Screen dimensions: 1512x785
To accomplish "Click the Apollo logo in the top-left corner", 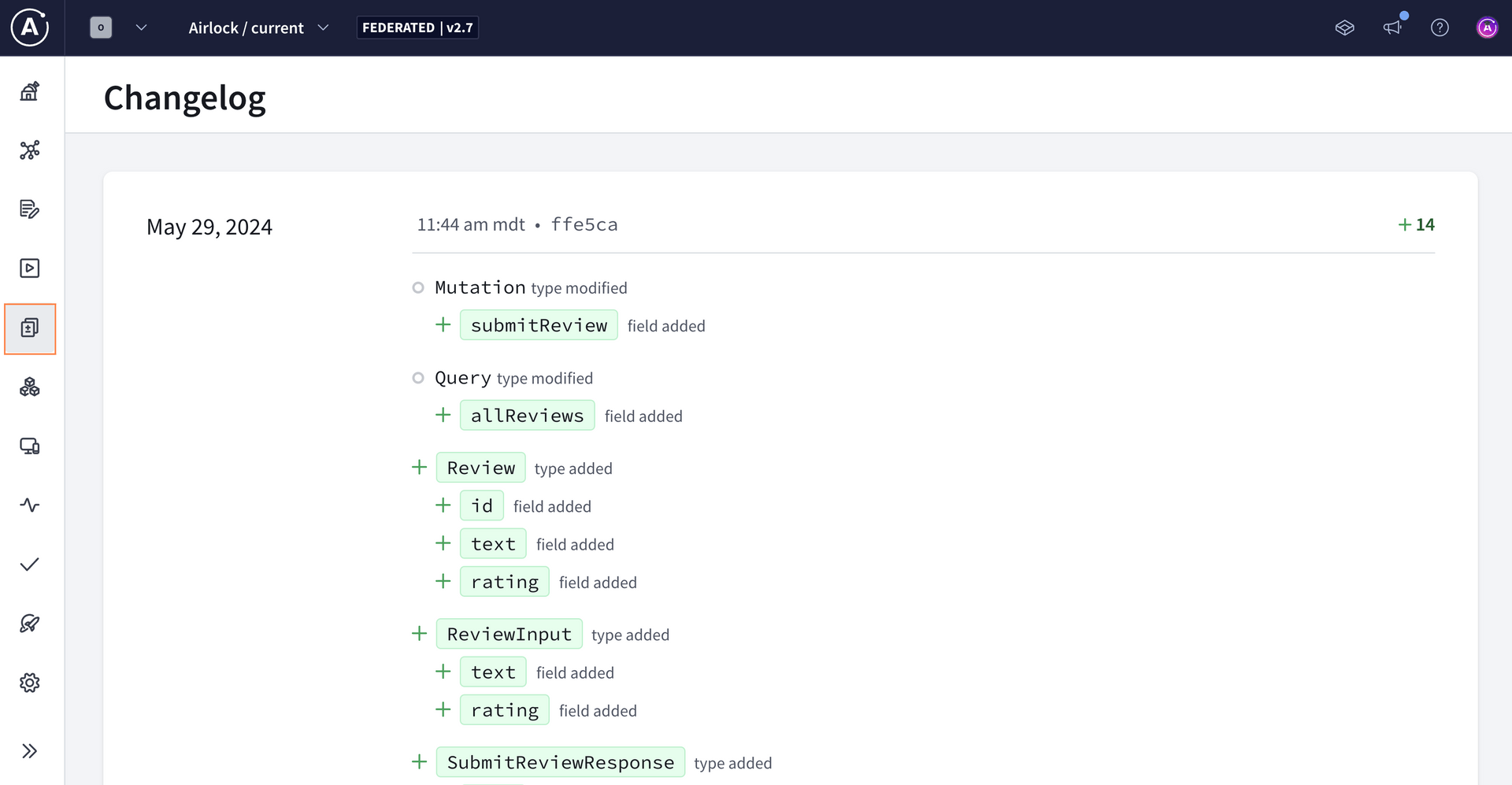I will click(x=29, y=28).
